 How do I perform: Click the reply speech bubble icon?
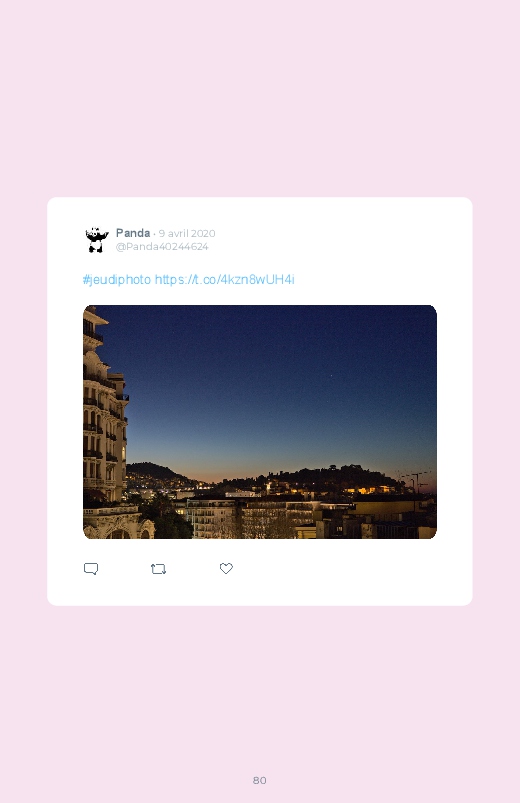(x=91, y=569)
